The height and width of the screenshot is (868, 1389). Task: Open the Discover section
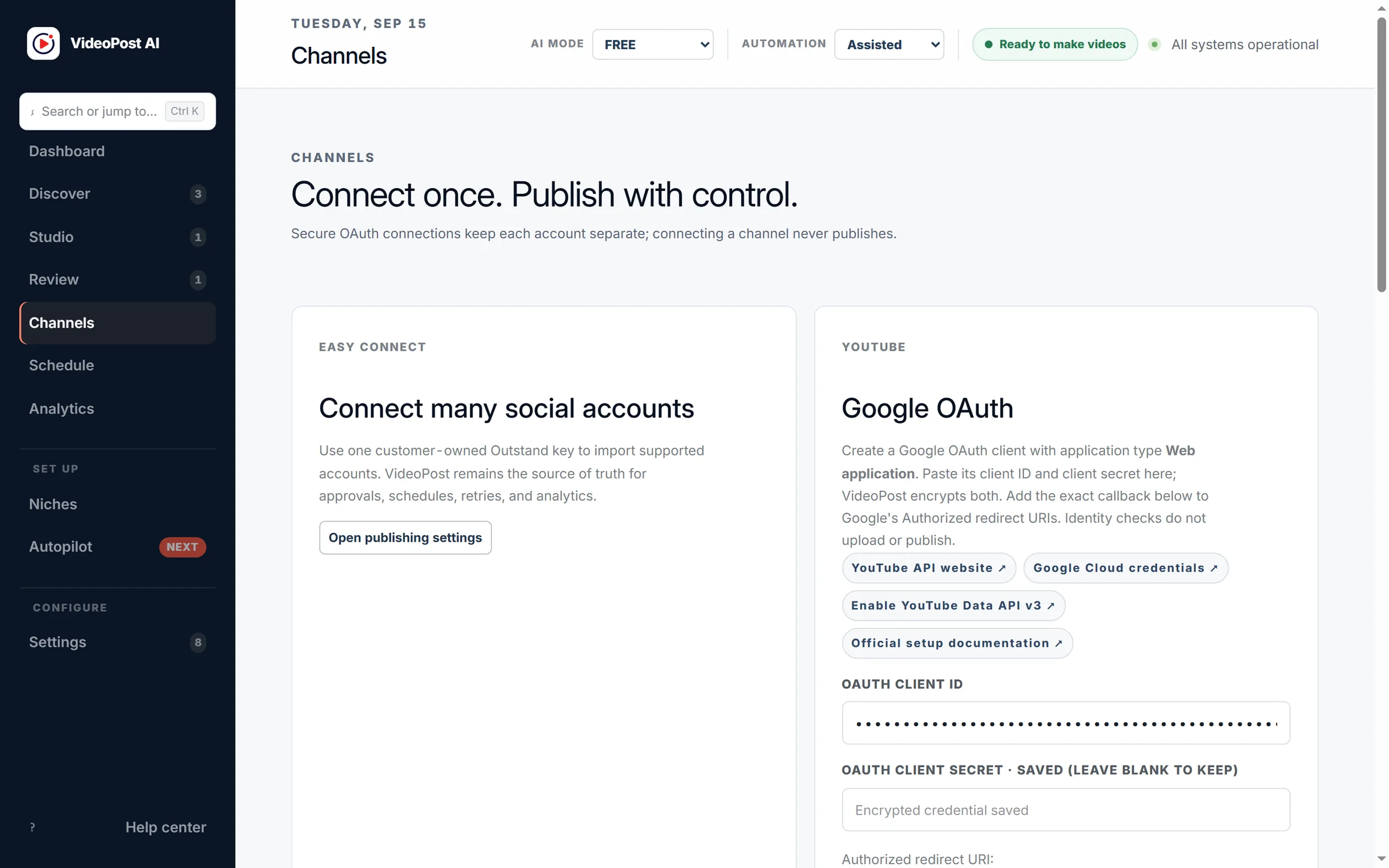(x=117, y=194)
